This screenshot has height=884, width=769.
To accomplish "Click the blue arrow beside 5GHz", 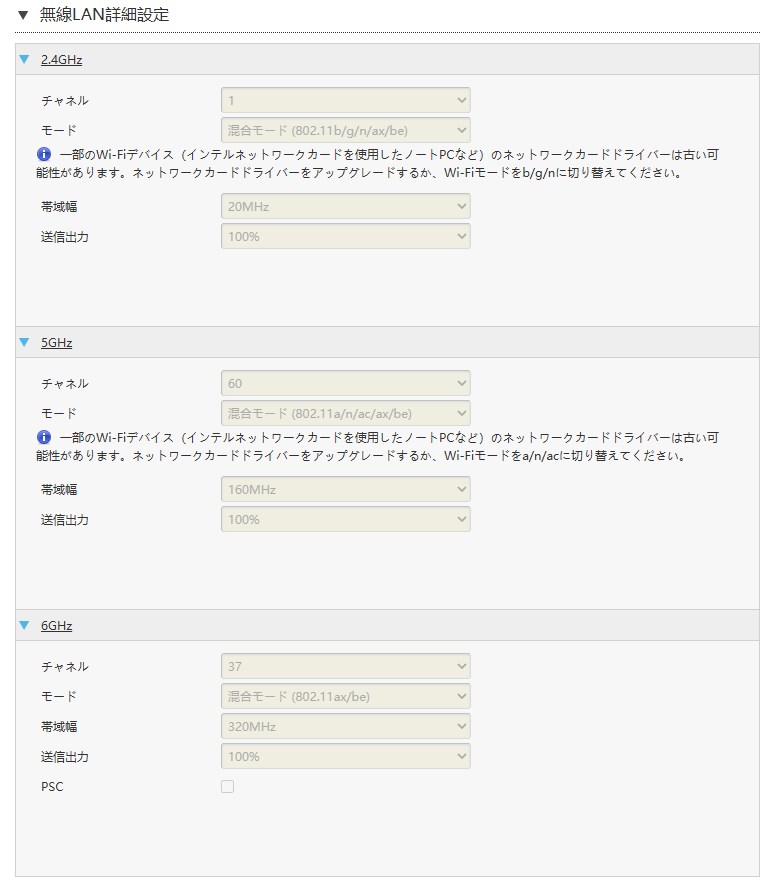I will [24, 343].
